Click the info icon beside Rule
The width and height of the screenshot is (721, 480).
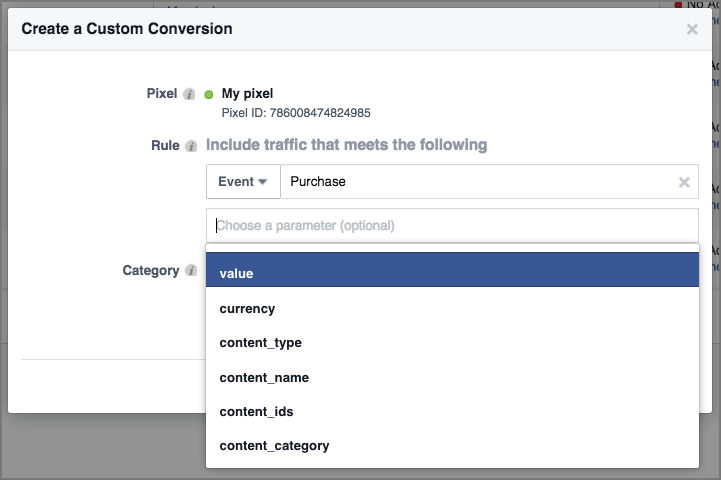[x=189, y=146]
